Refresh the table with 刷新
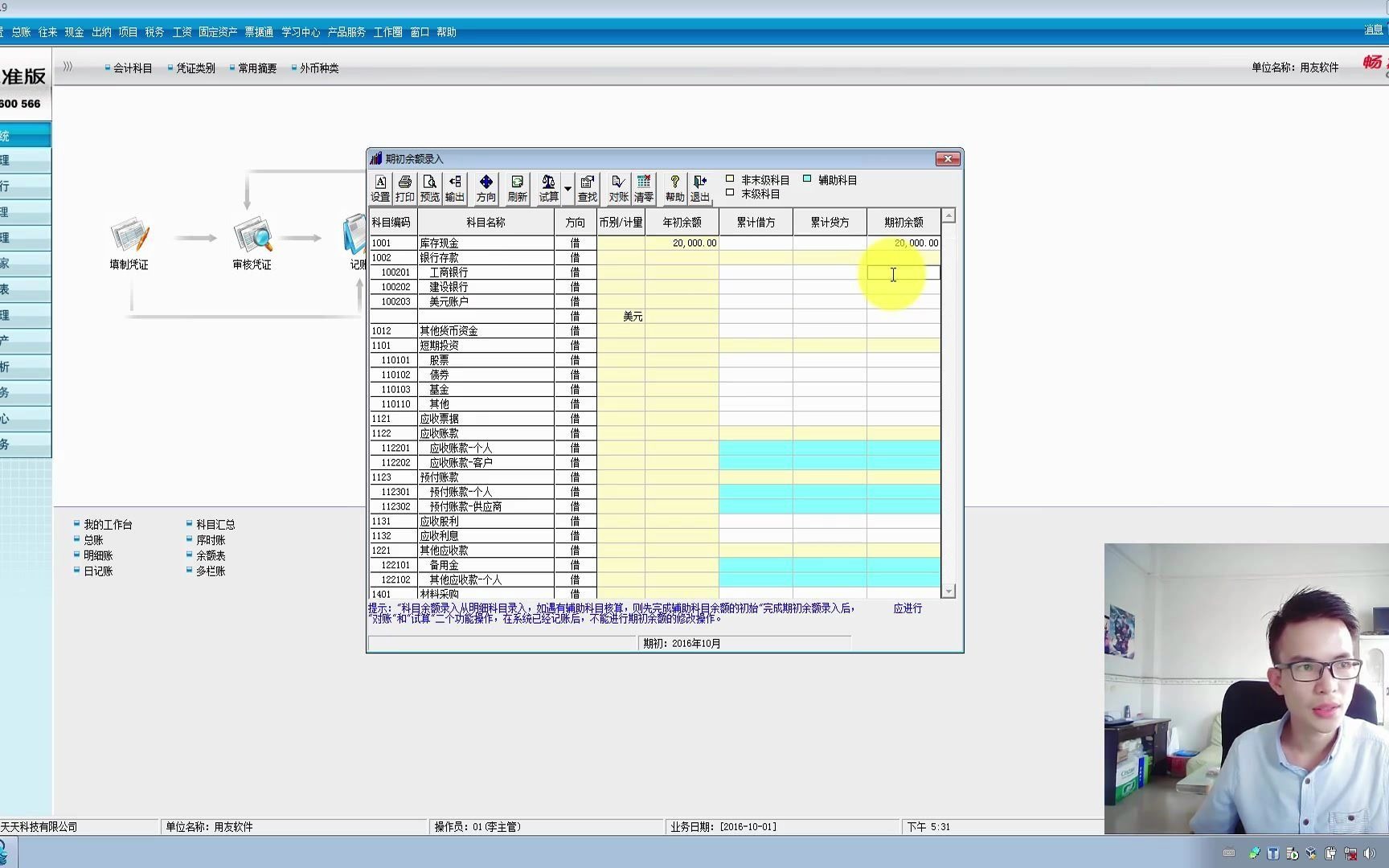 pos(518,189)
